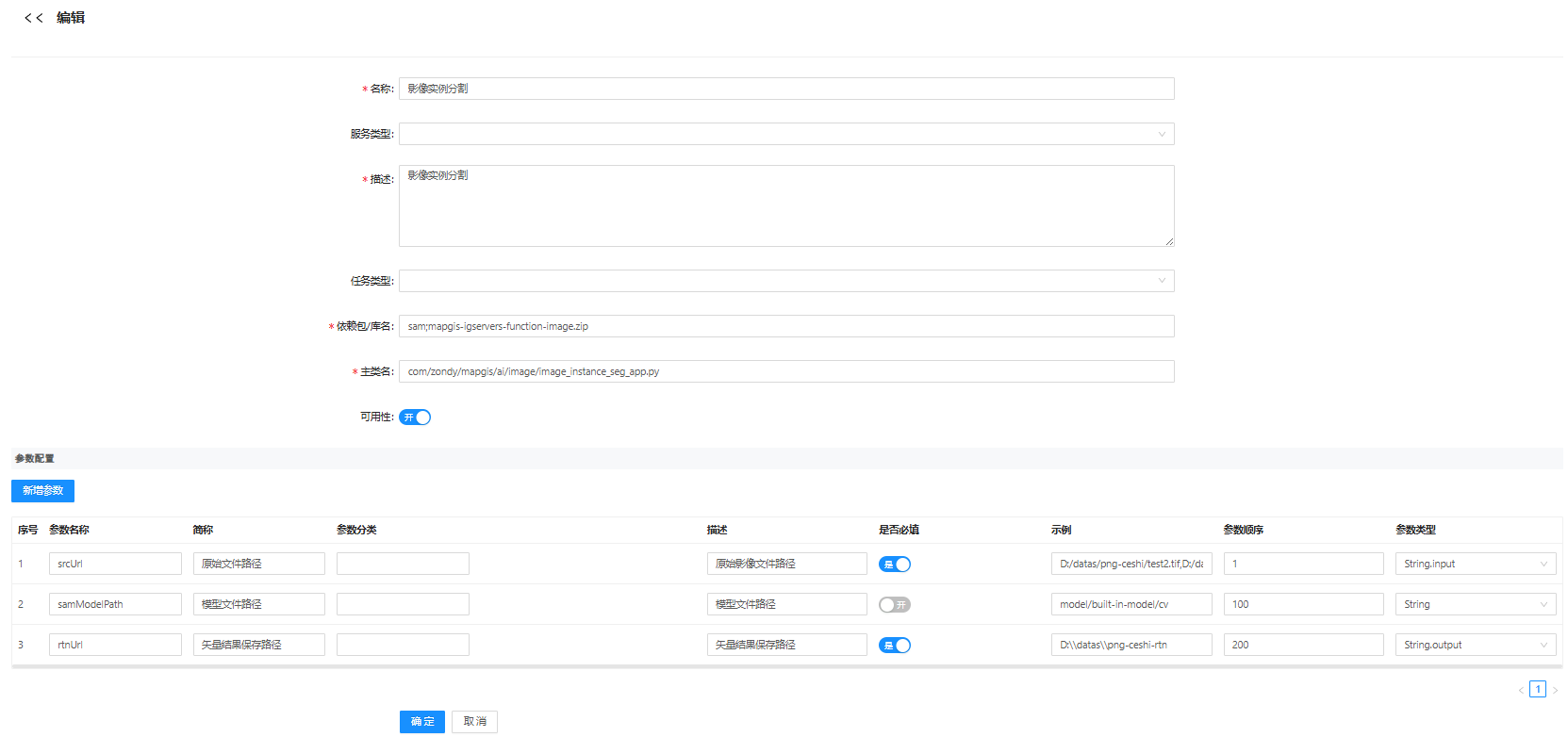Screen dimensions: 1568x737
Task: Open String.input parameter type dropdown
Action: [1475, 564]
